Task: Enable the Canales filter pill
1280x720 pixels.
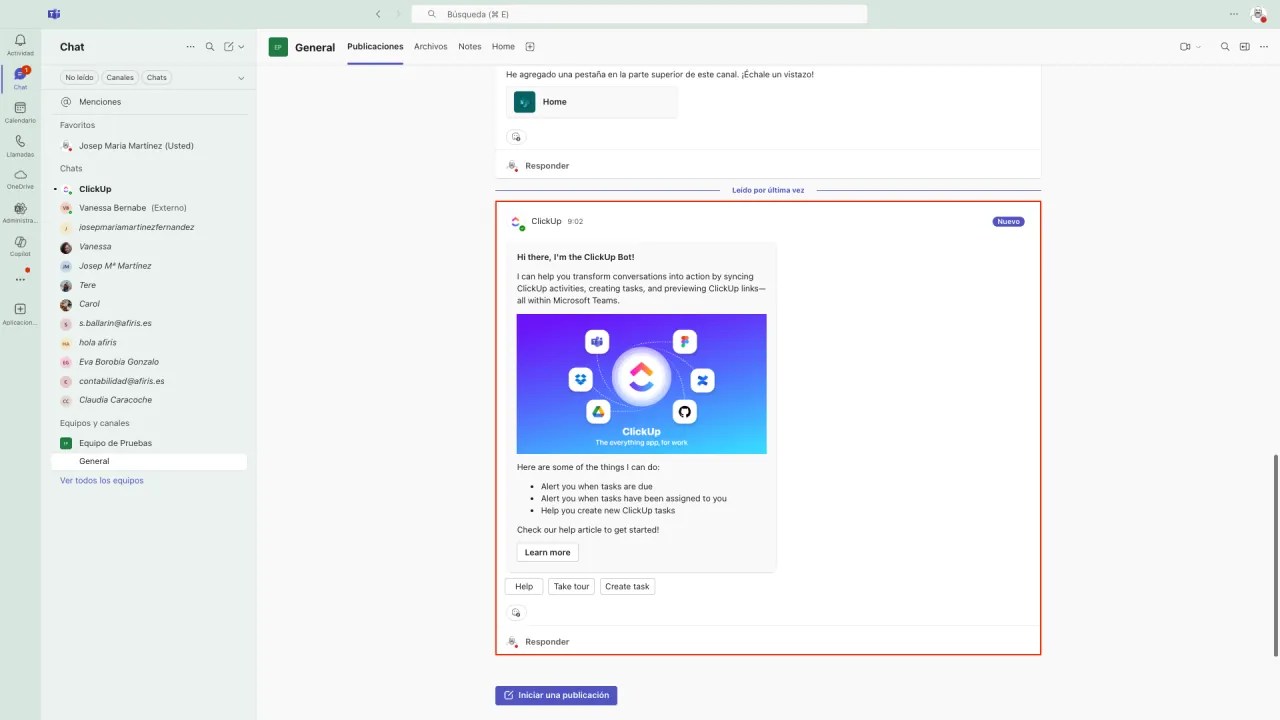Action: coord(119,77)
